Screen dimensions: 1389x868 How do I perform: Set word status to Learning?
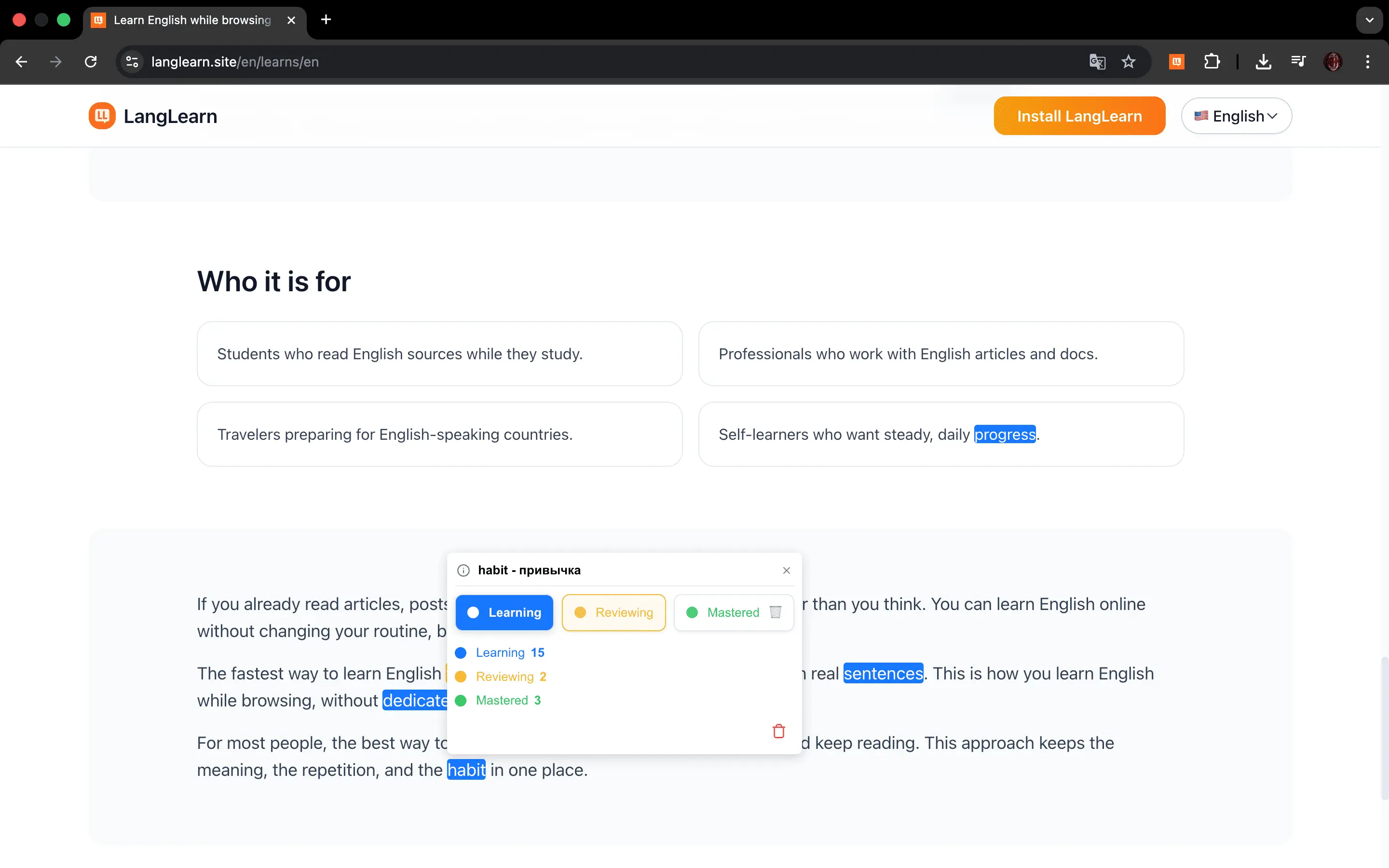click(504, 612)
